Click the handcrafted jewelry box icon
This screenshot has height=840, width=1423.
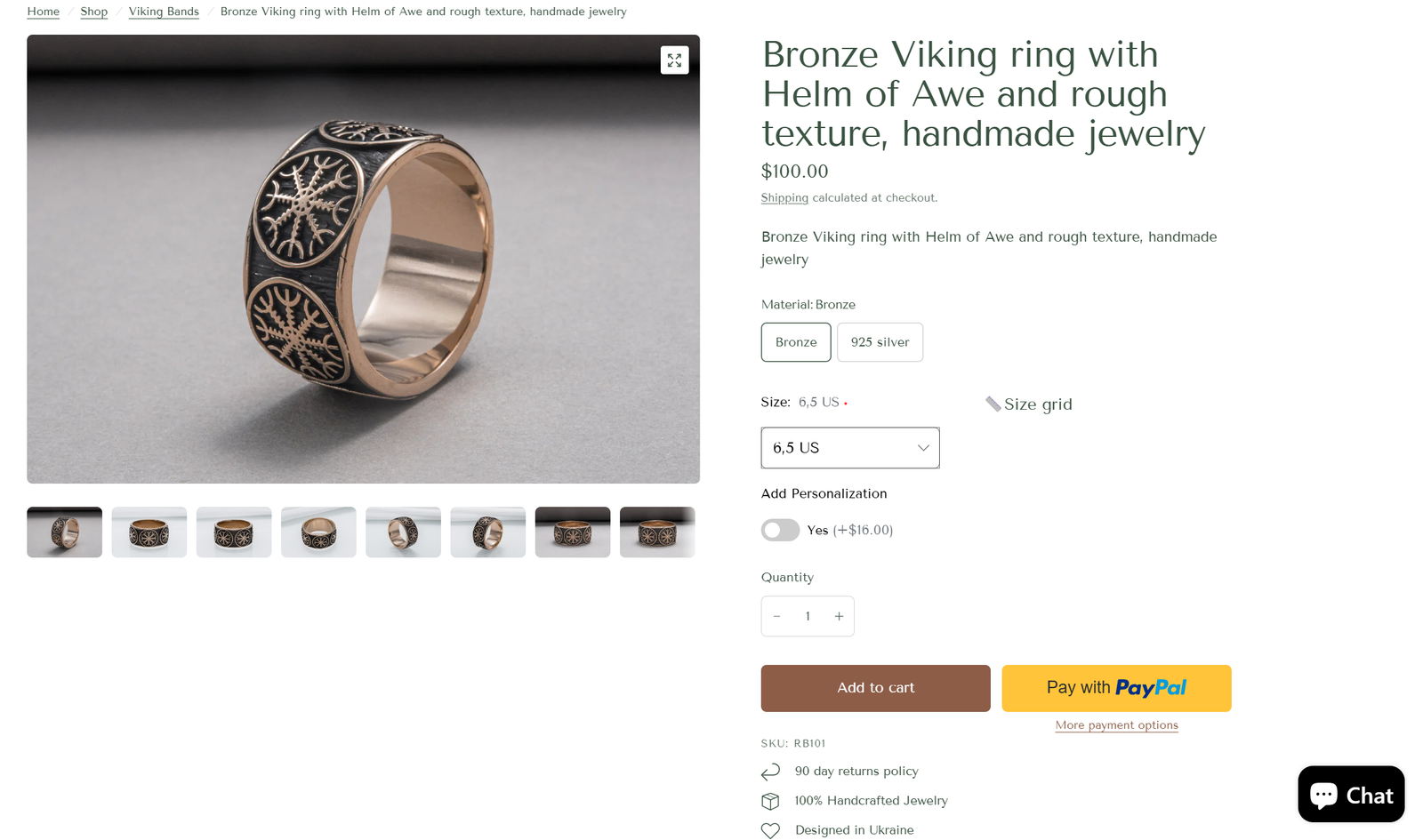770,801
